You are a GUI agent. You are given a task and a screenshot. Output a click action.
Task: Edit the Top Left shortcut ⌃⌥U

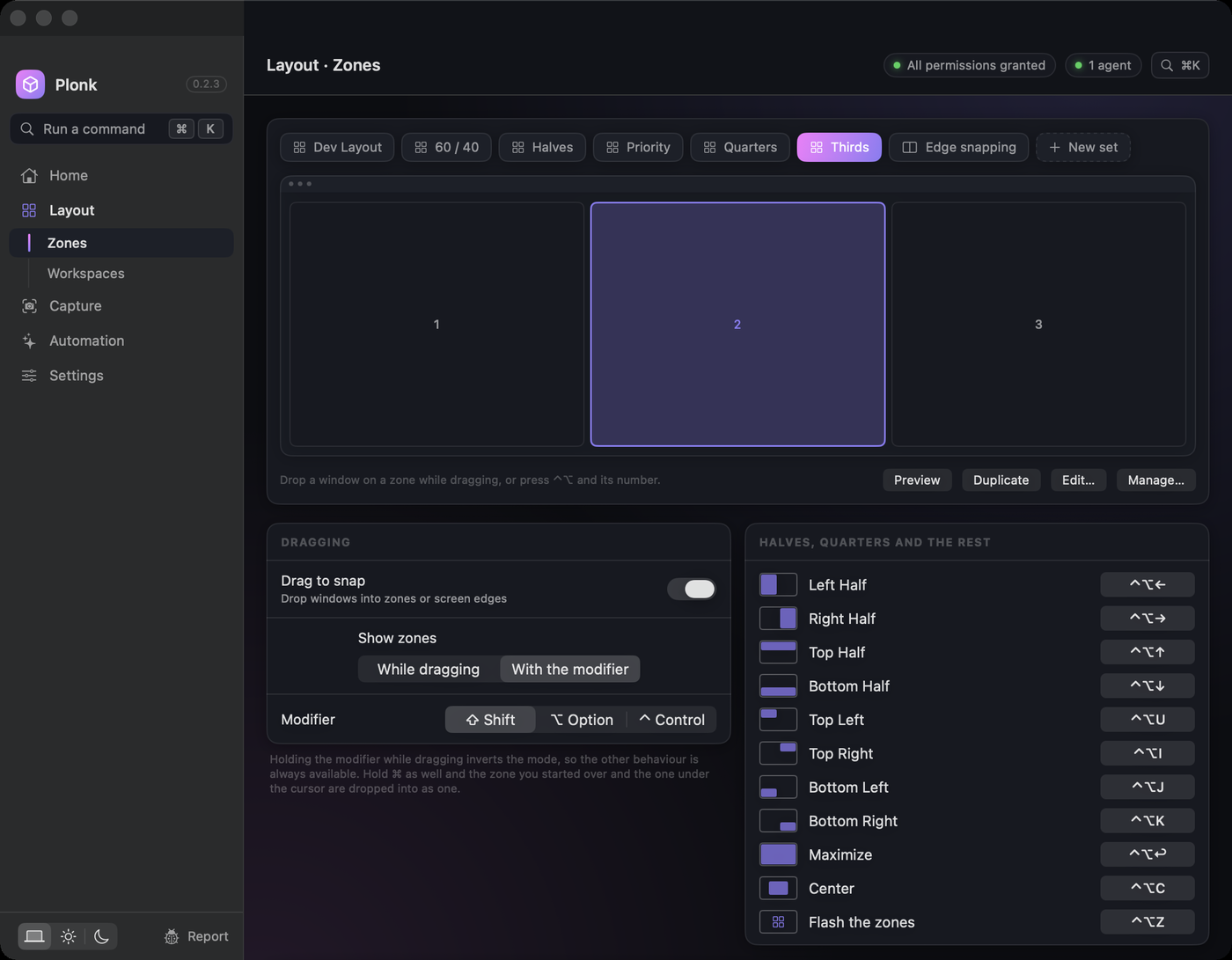[x=1148, y=720]
